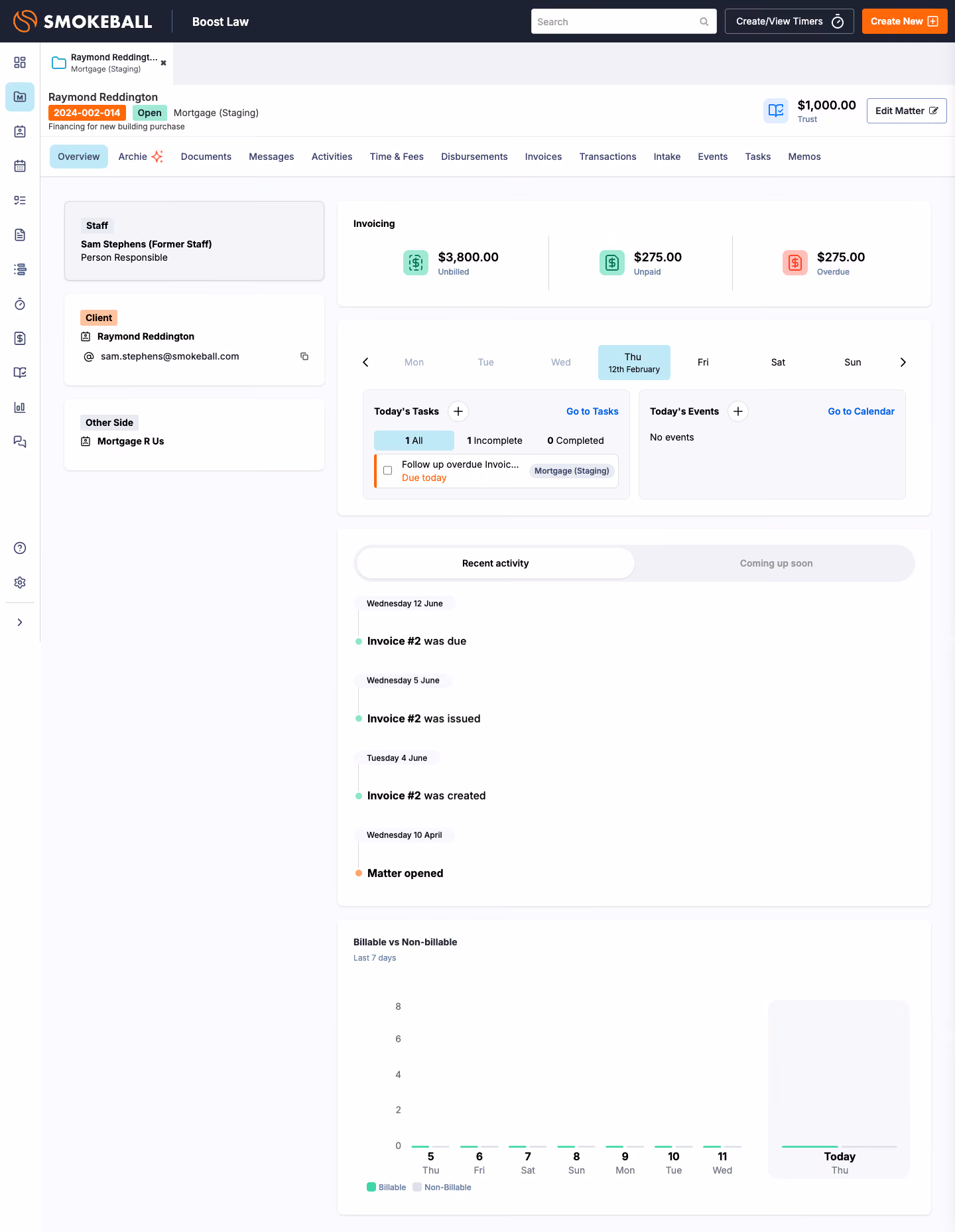Open the activity list icon in sidebar
The width and height of the screenshot is (955, 1232).
[x=20, y=269]
